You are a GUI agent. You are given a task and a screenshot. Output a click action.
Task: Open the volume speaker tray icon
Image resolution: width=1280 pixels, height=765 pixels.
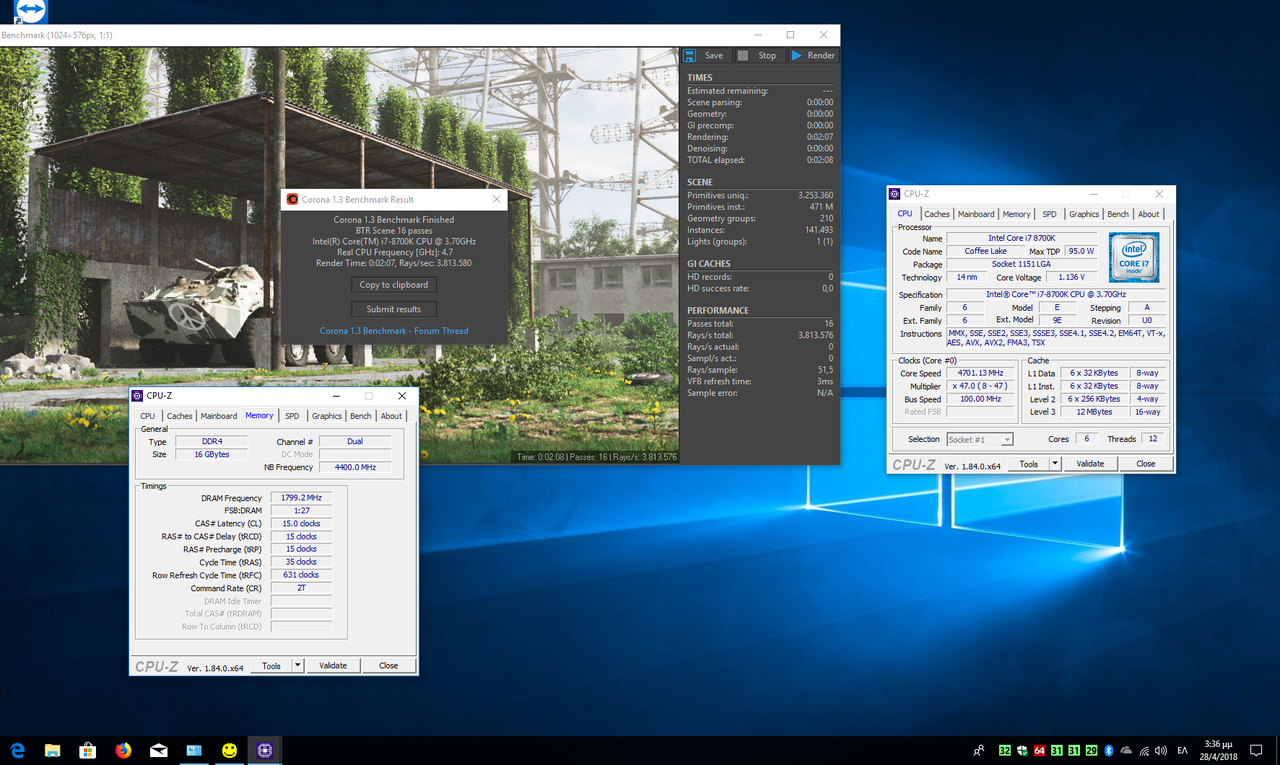pos(1161,750)
